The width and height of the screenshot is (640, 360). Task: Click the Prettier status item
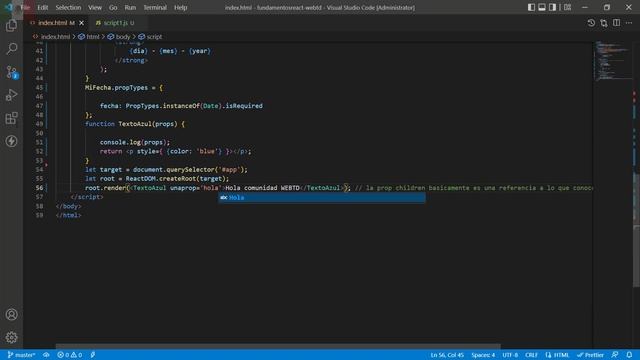tap(590, 355)
